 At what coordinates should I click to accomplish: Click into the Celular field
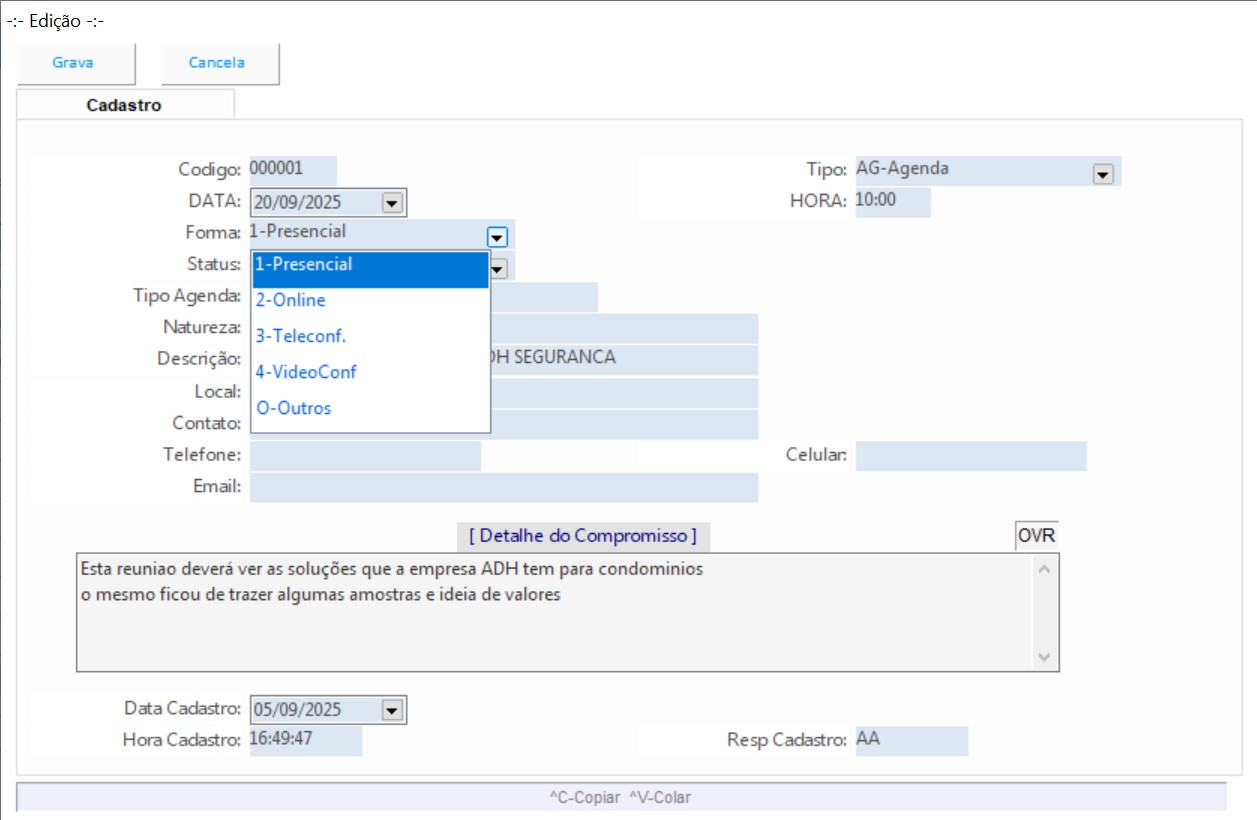(x=970, y=456)
